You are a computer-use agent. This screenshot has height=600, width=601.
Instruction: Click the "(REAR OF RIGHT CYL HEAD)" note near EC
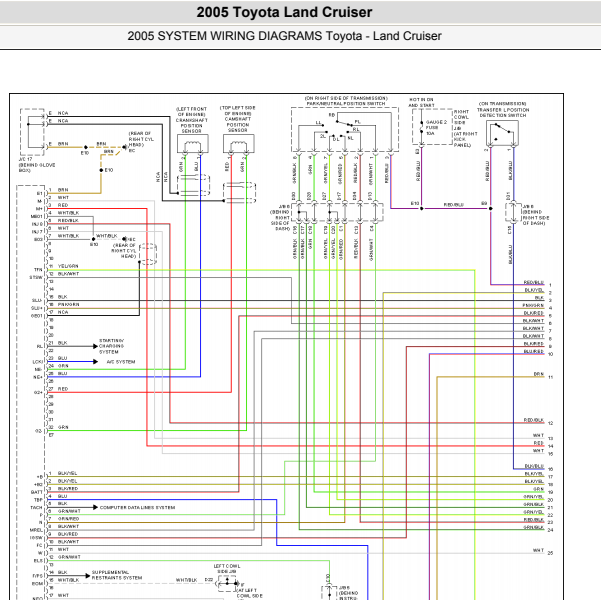click(x=141, y=139)
